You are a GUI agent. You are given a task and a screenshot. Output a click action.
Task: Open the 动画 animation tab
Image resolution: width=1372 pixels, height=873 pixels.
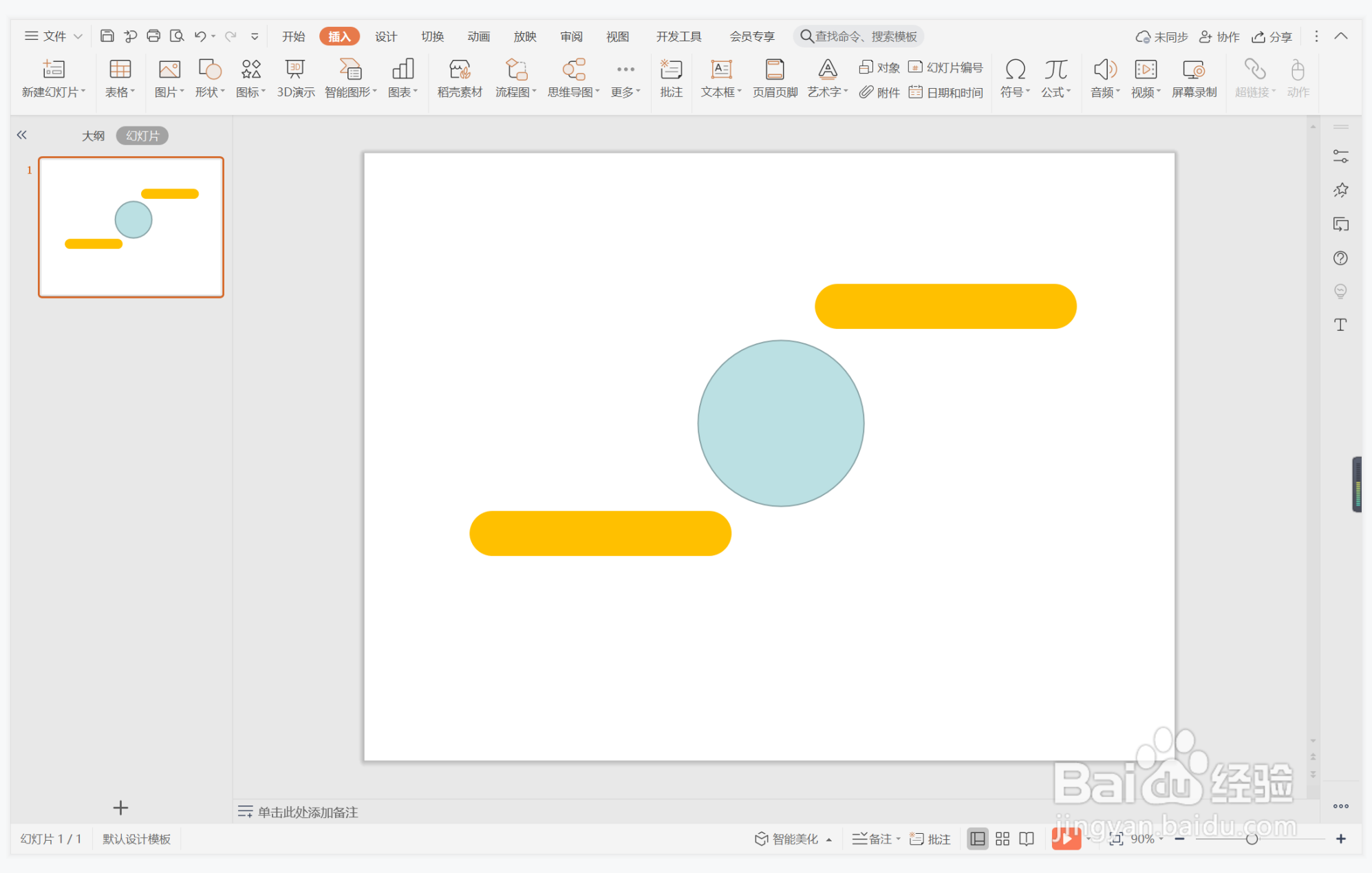(x=478, y=36)
